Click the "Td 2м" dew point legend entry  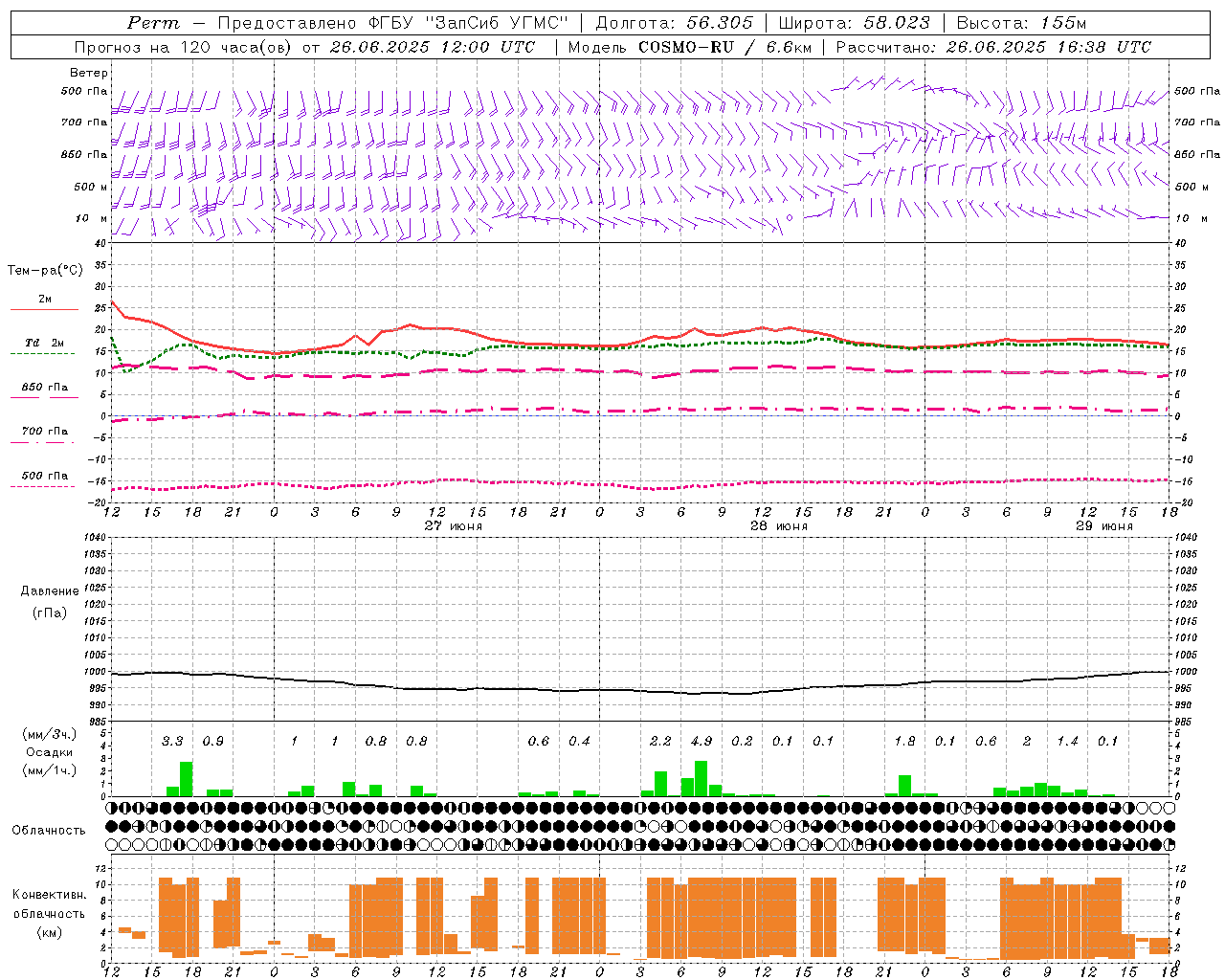45,343
